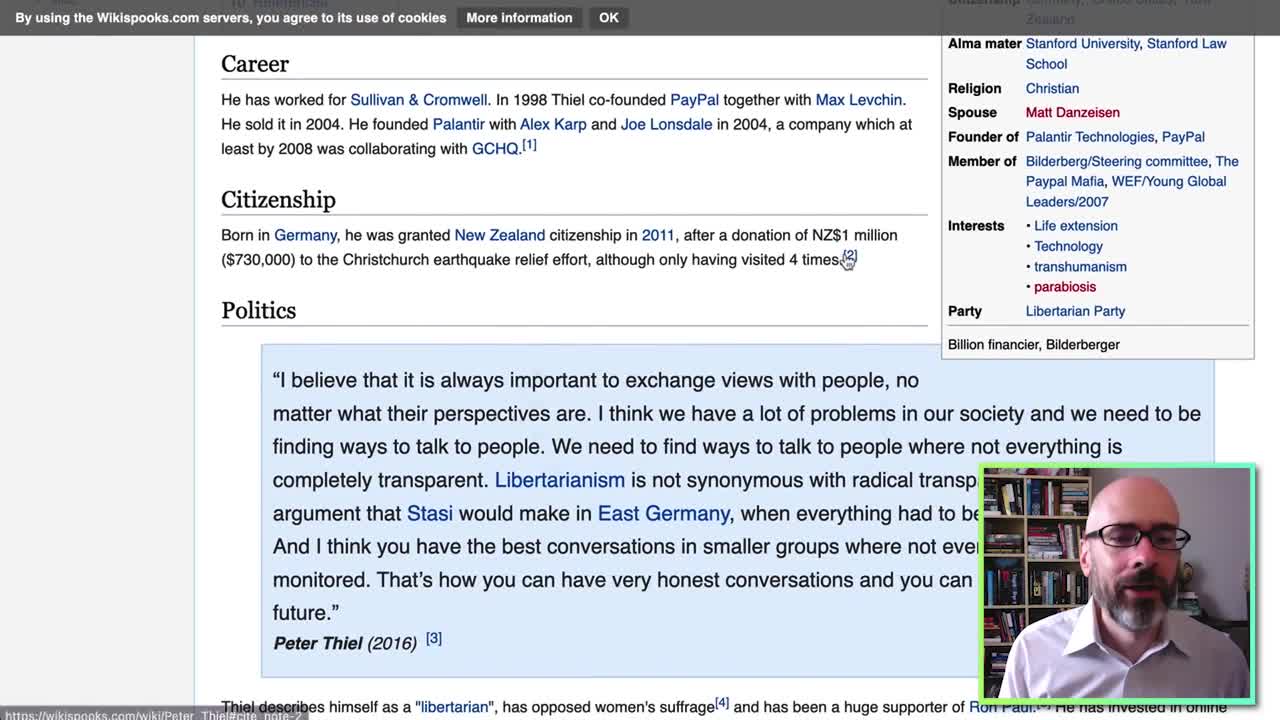Screen dimensions: 1280x720
Task: Open the 'libertarian' link in bottom paragraph
Action: tap(454, 707)
